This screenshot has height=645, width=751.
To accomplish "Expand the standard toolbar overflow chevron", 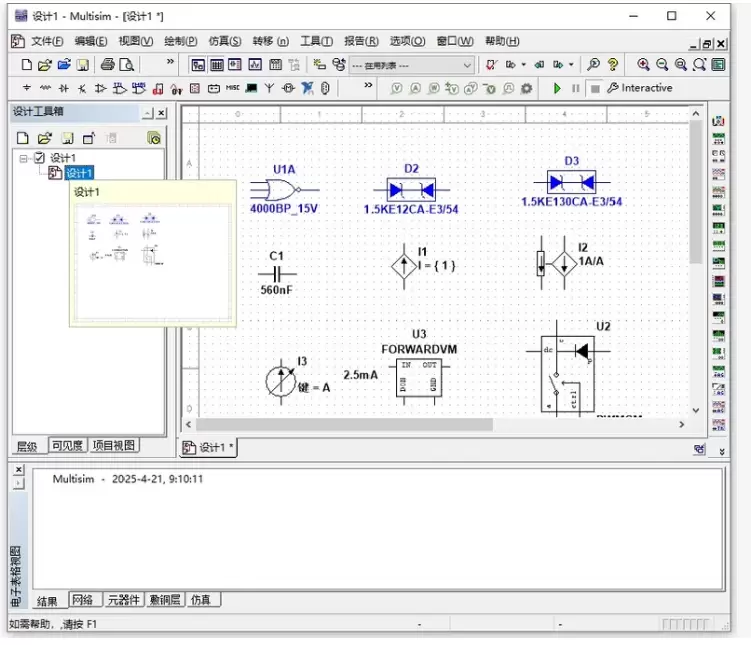I will (170, 61).
